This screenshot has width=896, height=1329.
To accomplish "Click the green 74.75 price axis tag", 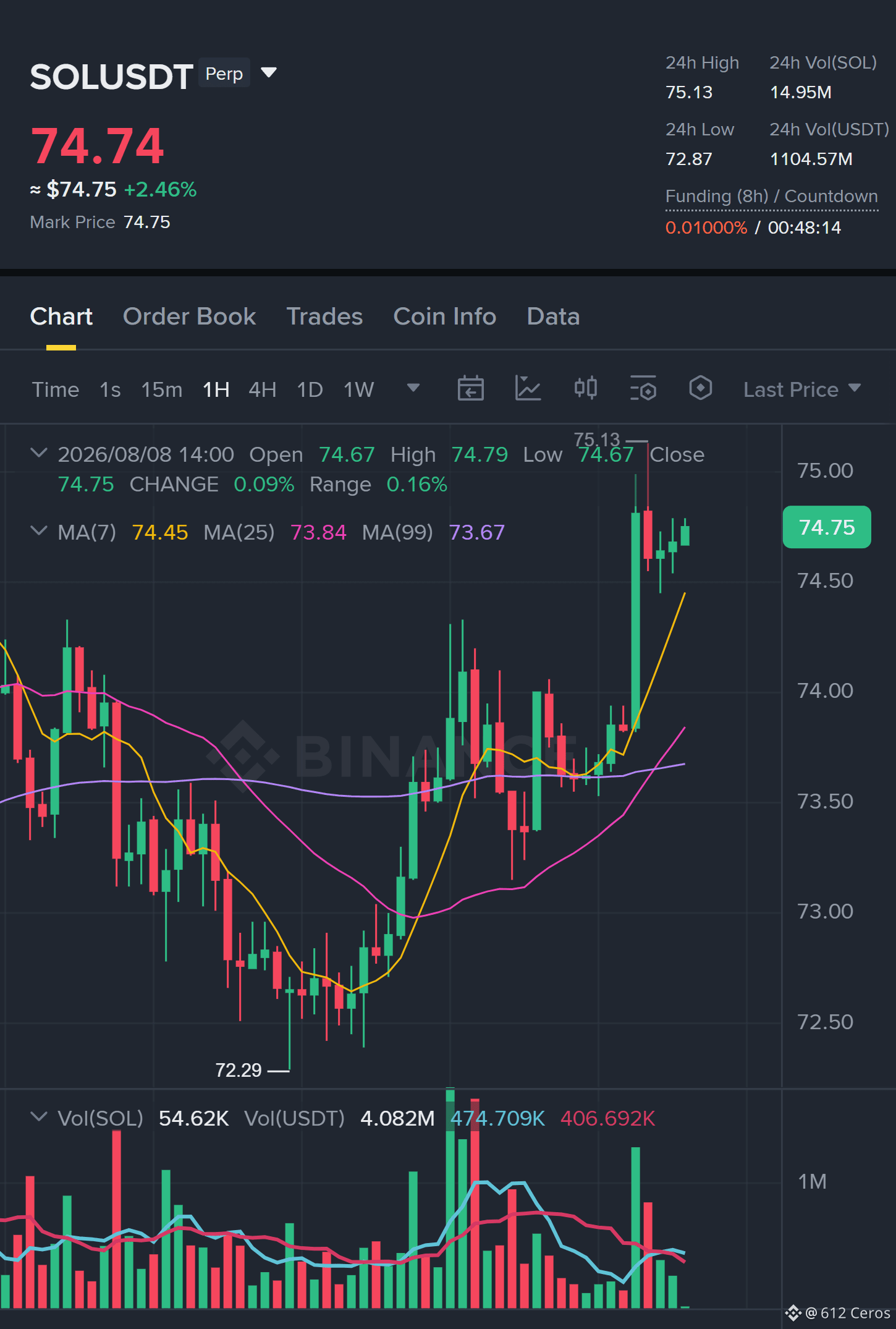I will tap(827, 527).
